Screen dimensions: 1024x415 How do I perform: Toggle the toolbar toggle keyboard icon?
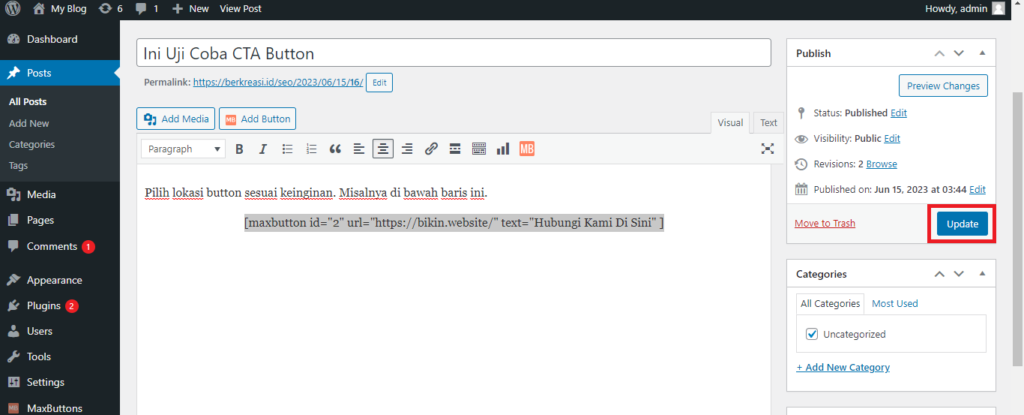[479, 149]
